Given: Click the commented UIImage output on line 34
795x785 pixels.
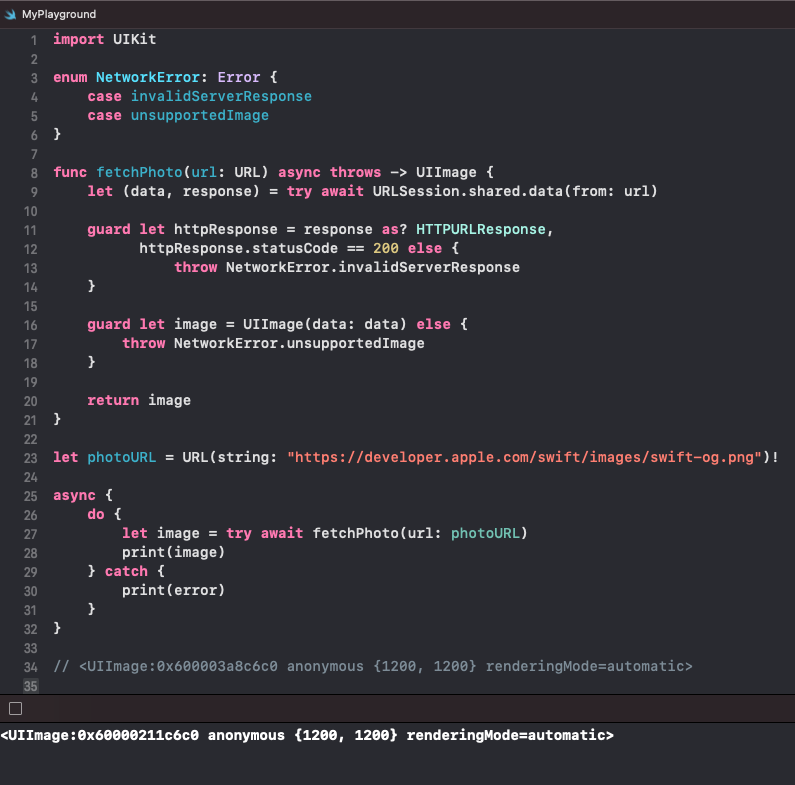Looking at the screenshot, I should click(x=373, y=666).
